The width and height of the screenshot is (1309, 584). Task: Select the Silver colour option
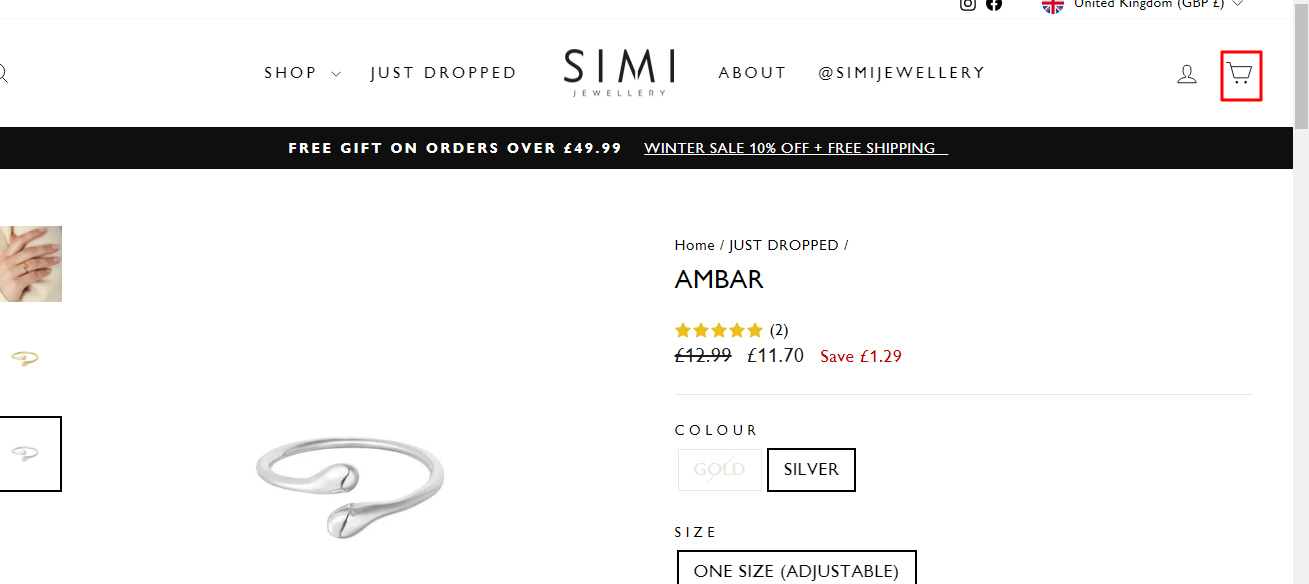pyautogui.click(x=811, y=470)
